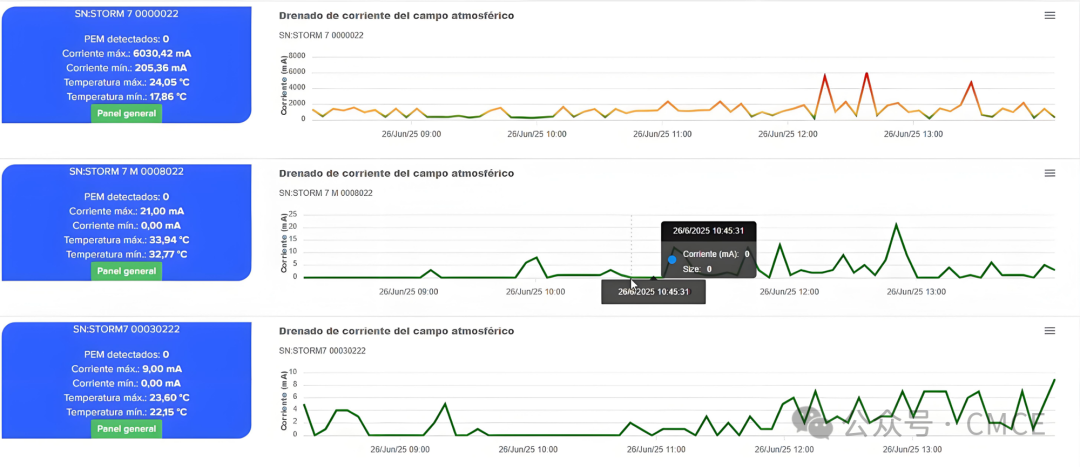Open Panel general for SN:STORM 7 M 0008022
This screenshot has height=467, width=1080.
[x=126, y=271]
